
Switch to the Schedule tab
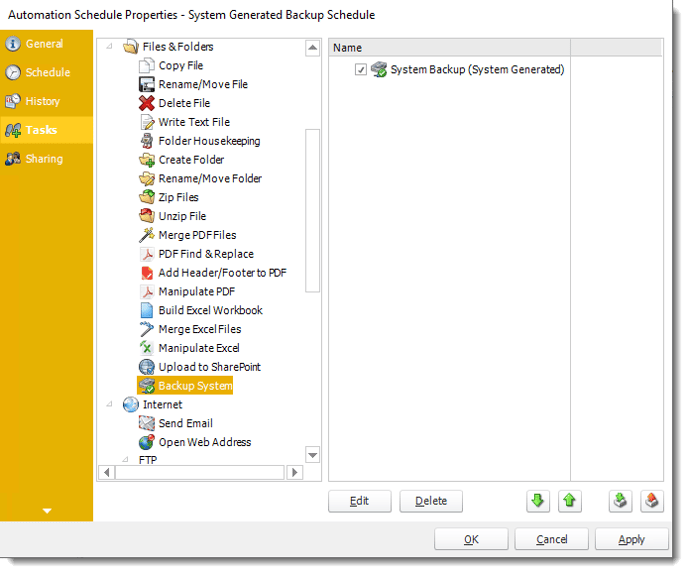[47, 72]
